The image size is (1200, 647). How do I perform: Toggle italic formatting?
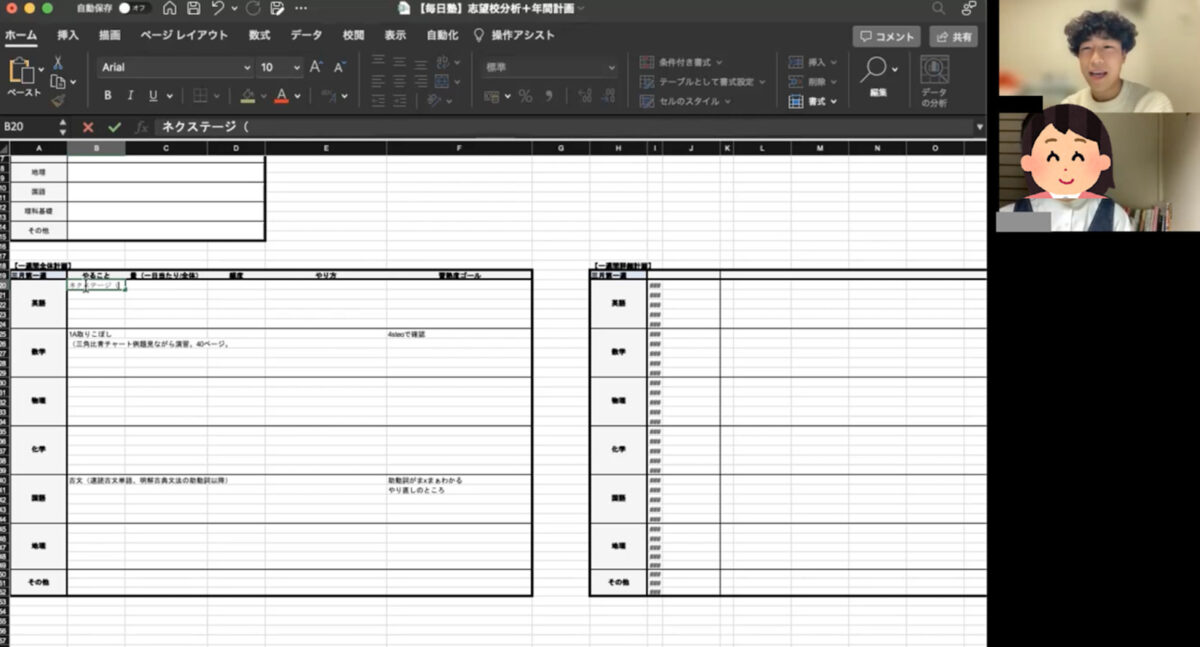coord(130,96)
